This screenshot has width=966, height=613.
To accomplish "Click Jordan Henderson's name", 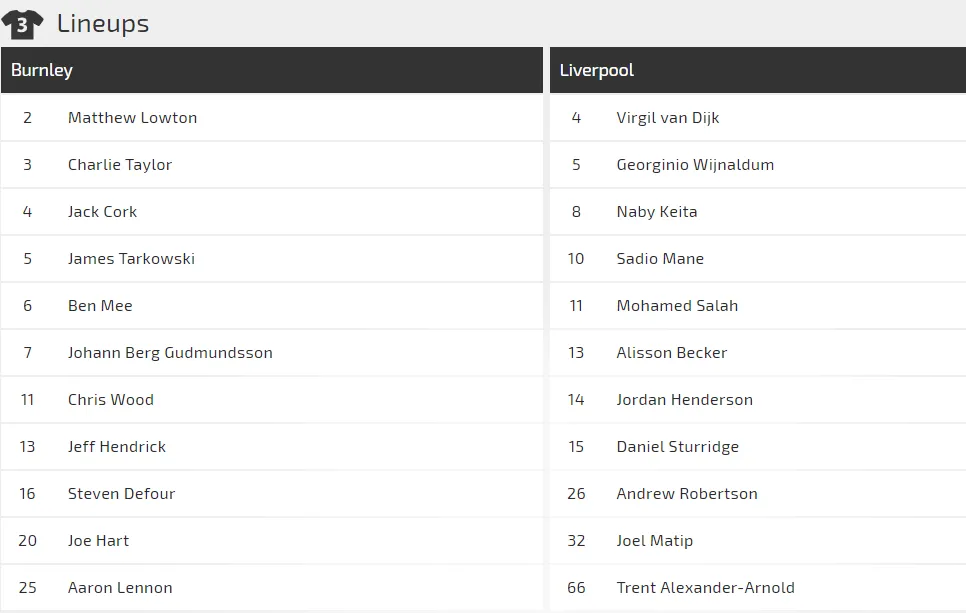I will [684, 399].
